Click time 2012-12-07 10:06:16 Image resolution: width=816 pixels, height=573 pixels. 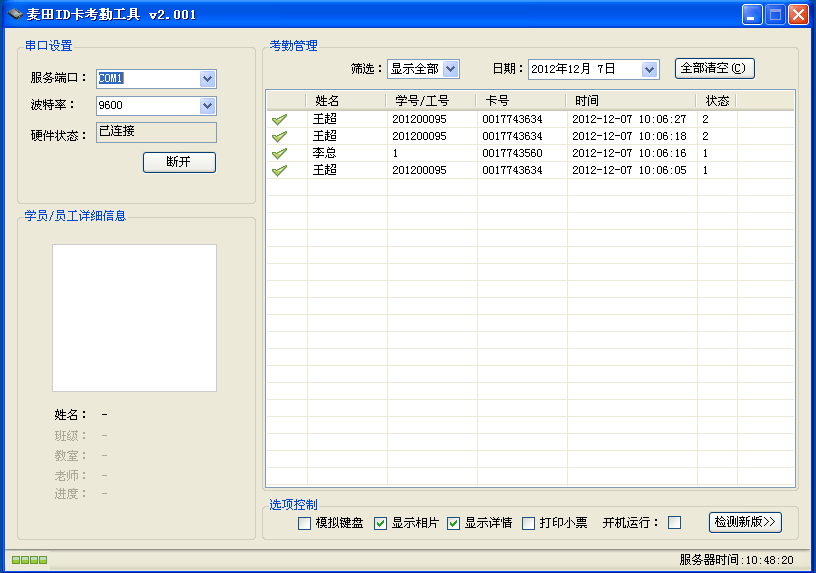click(629, 154)
